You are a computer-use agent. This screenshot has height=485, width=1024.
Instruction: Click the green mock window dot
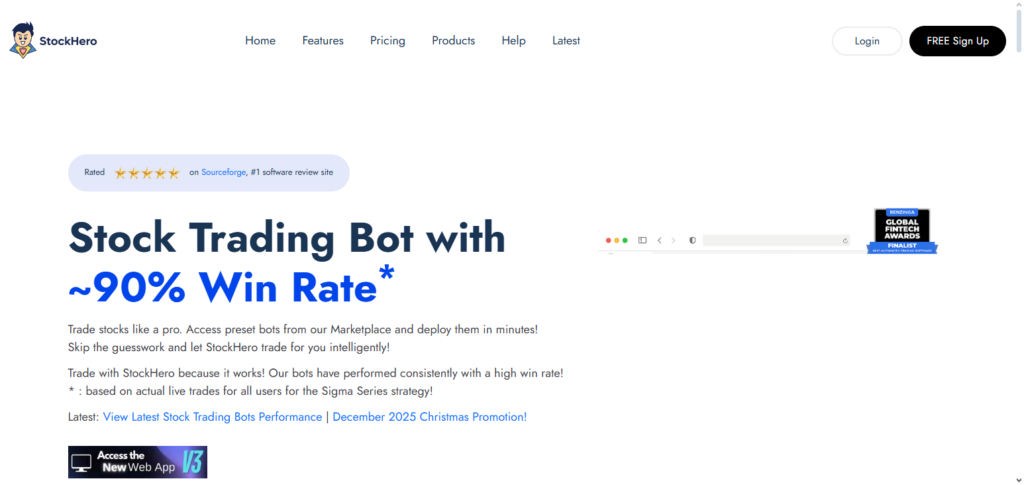tap(625, 240)
